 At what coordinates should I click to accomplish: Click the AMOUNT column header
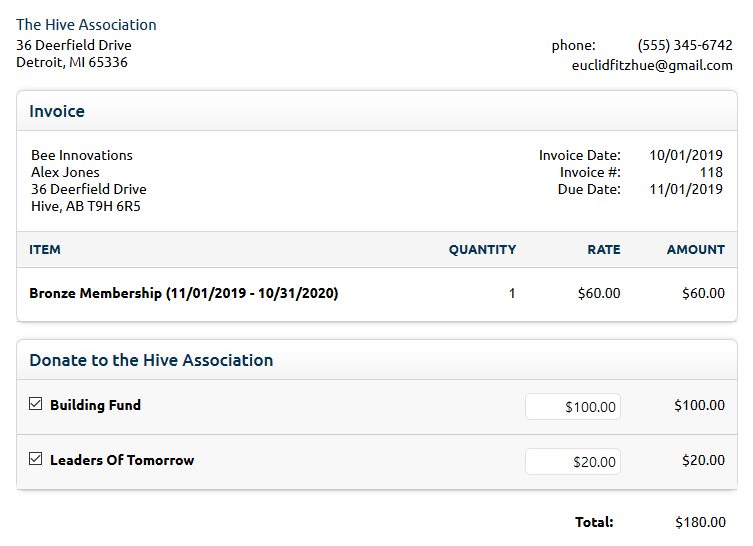pos(696,249)
